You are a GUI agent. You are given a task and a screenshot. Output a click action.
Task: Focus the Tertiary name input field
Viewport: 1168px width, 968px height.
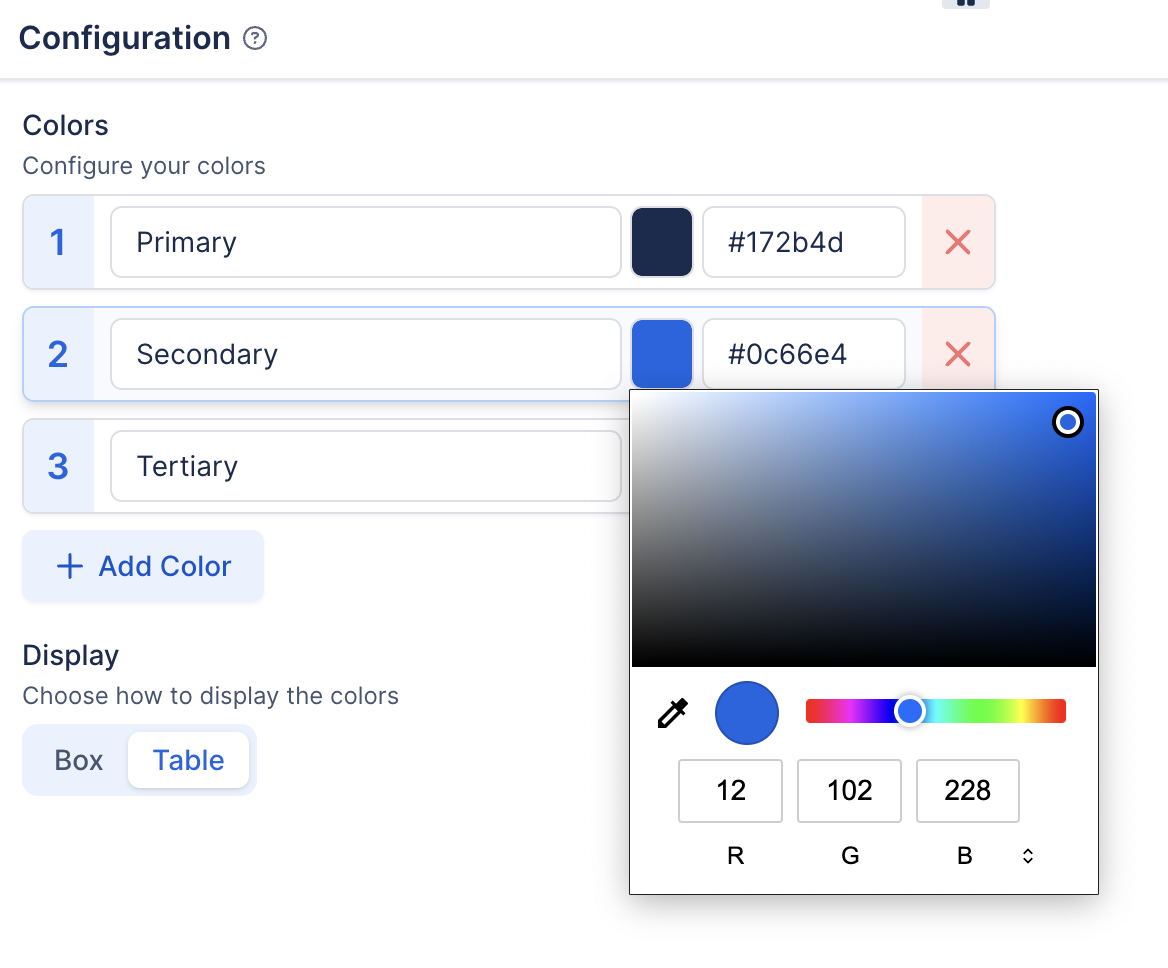(365, 466)
